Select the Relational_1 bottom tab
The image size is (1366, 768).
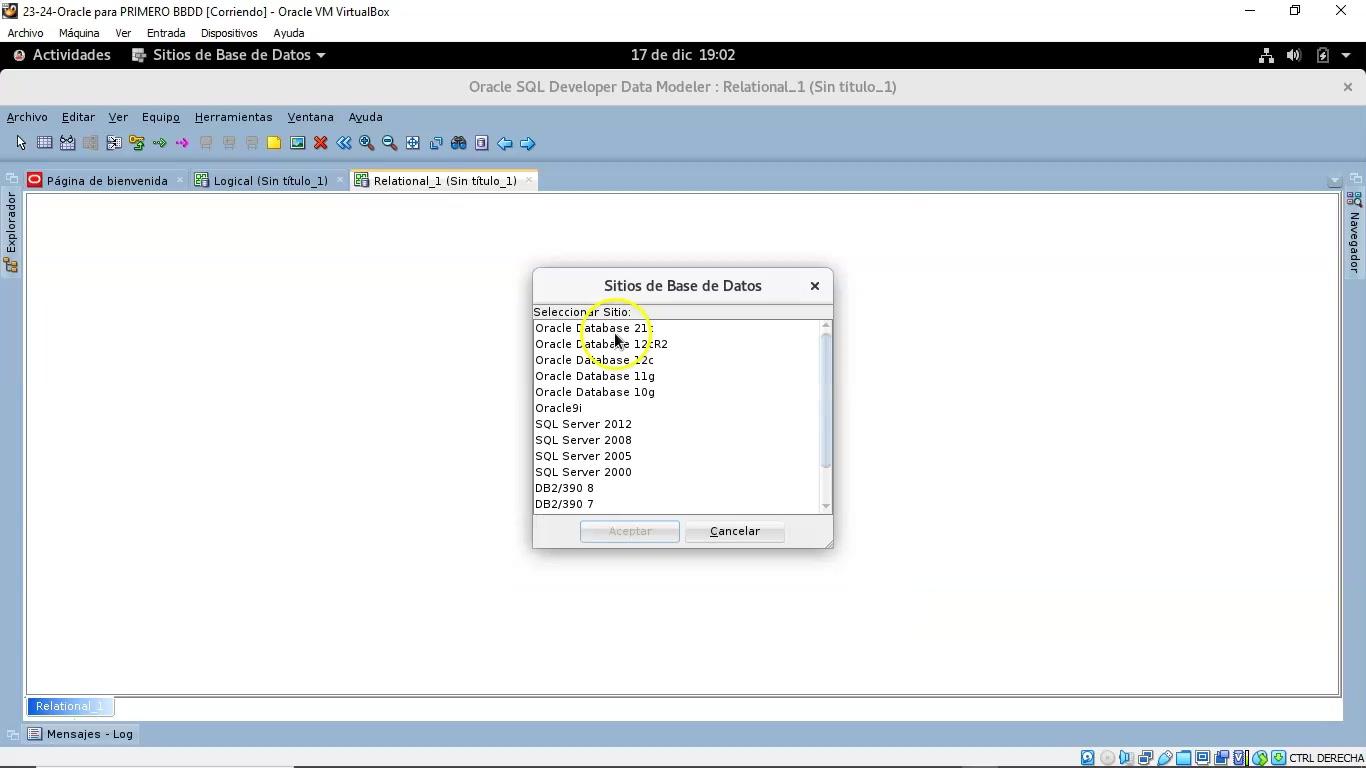click(x=70, y=706)
